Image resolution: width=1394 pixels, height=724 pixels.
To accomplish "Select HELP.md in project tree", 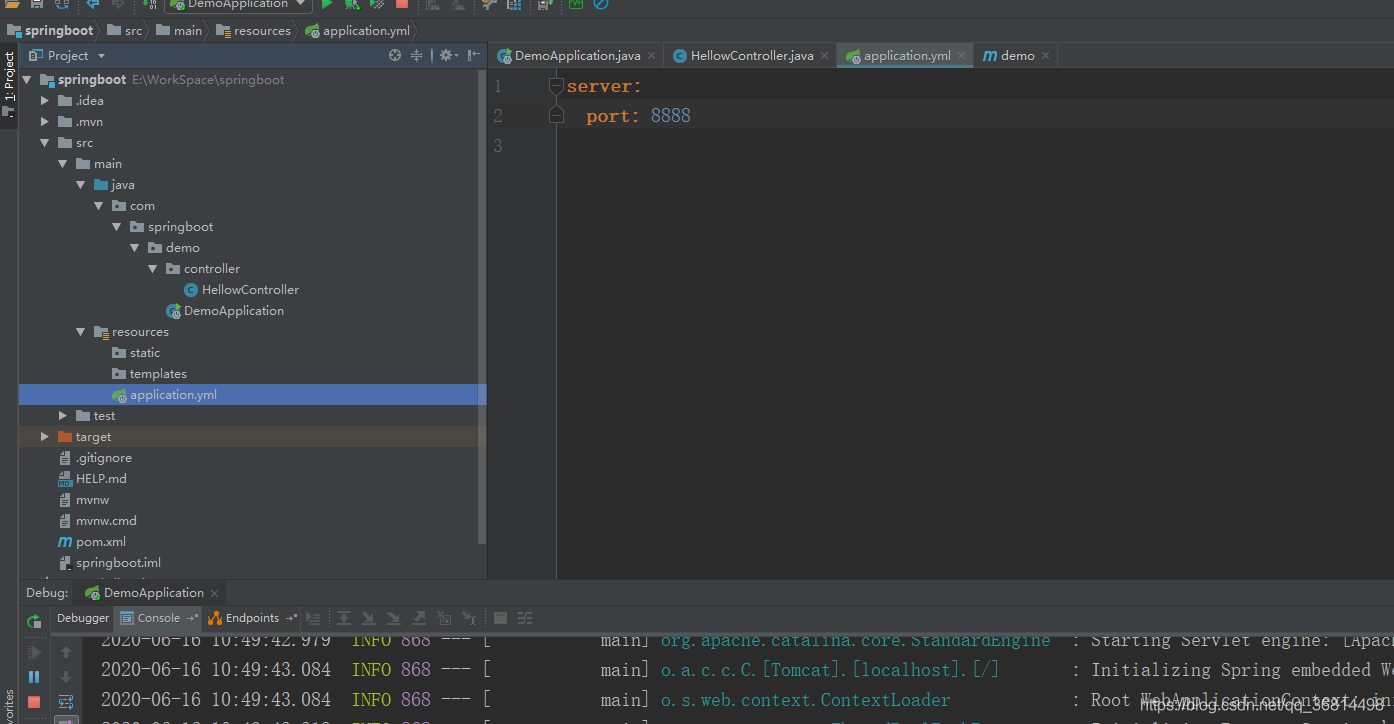I will 92,479.
